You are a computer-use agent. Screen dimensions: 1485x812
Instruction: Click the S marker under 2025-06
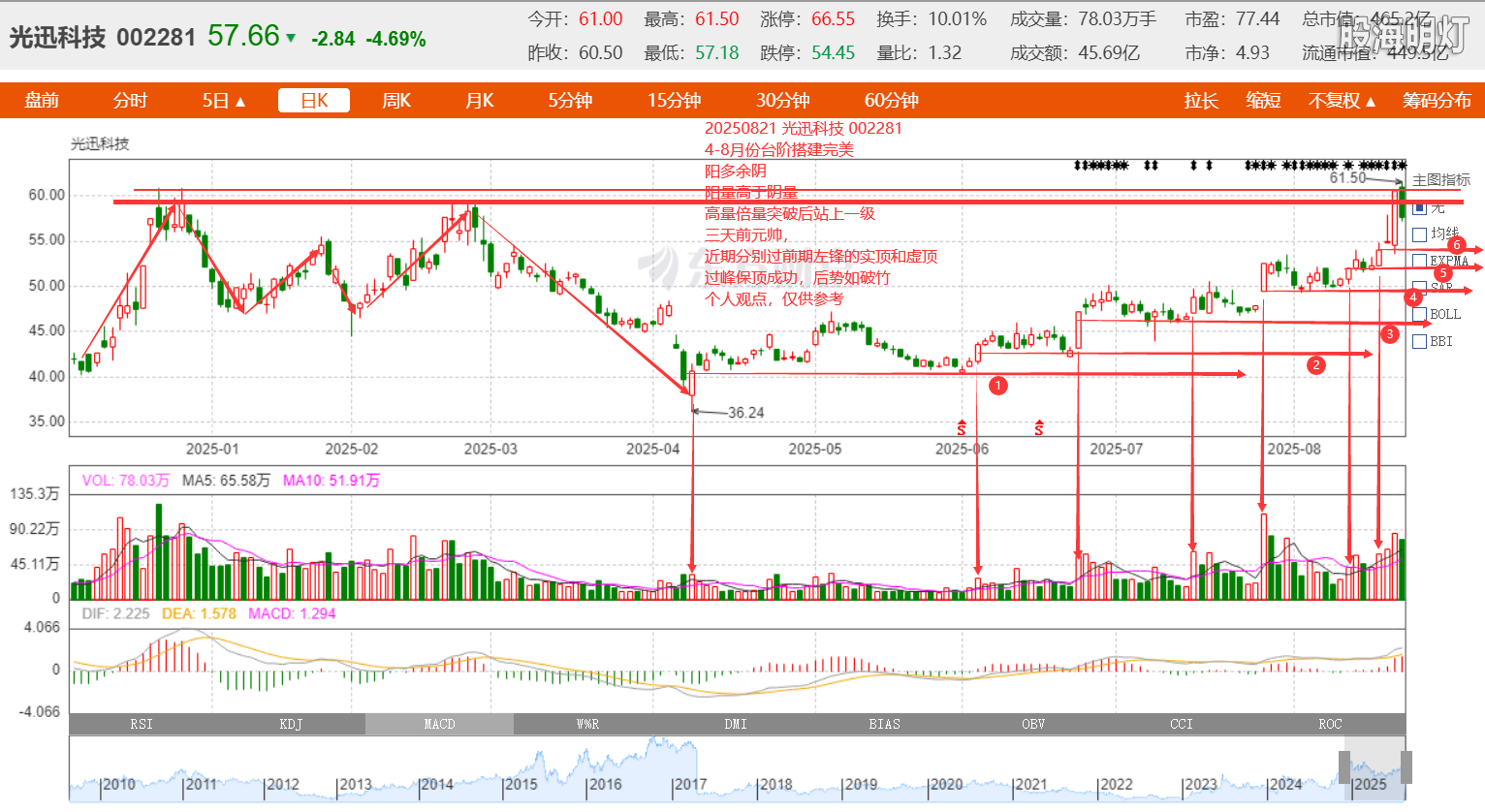(962, 427)
